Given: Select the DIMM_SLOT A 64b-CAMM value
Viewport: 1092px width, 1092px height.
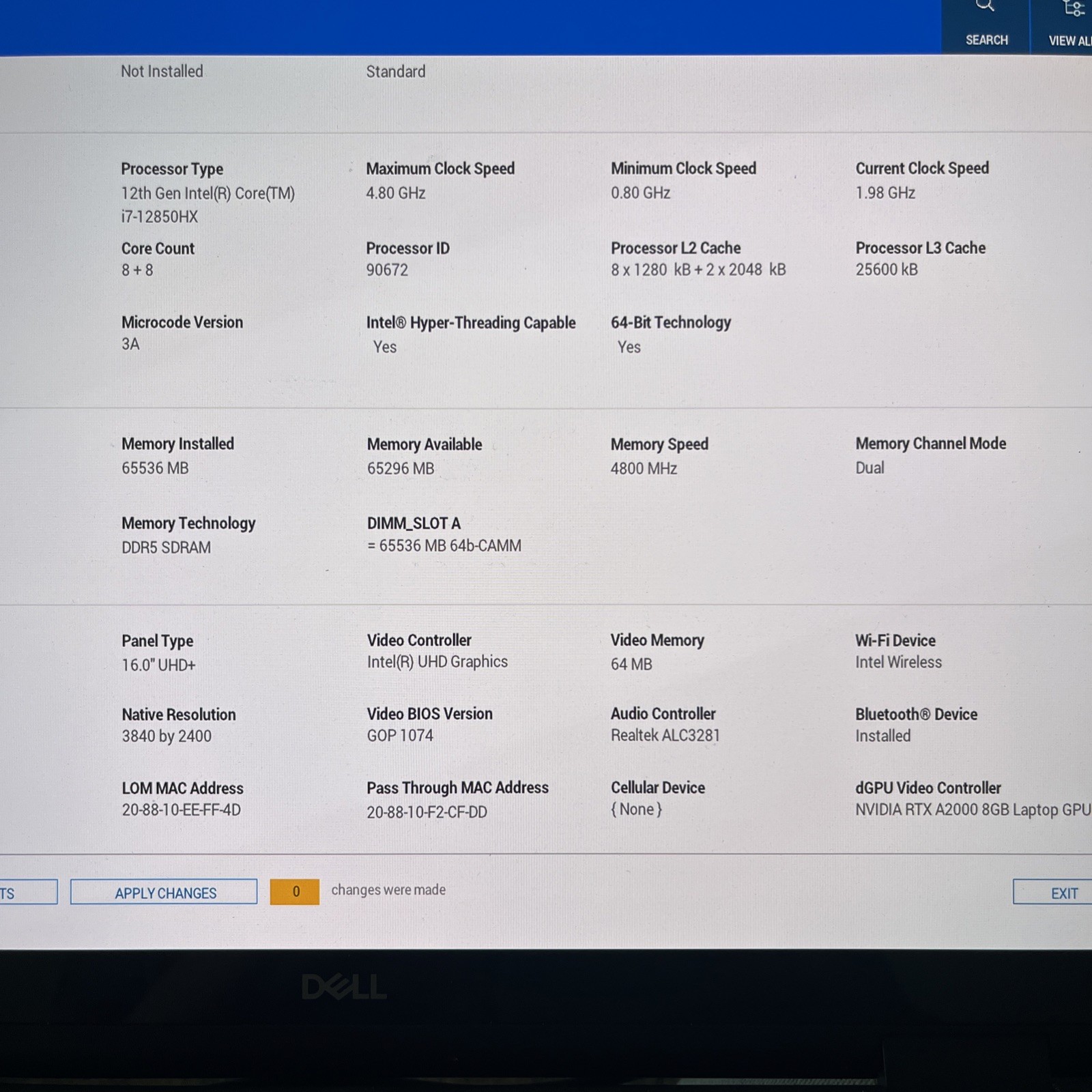Looking at the screenshot, I should click(444, 546).
